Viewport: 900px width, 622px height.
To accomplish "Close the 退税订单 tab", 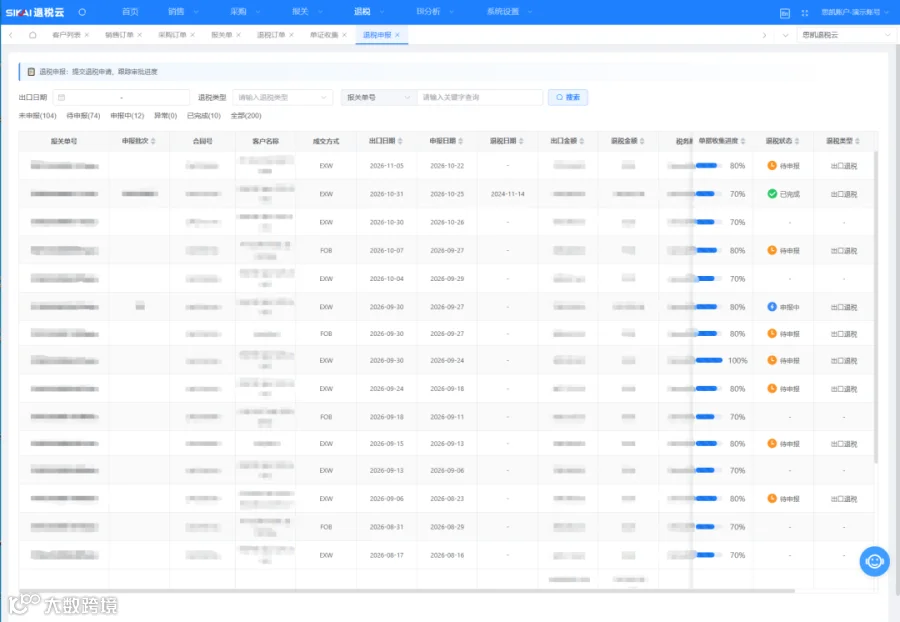I will [291, 35].
